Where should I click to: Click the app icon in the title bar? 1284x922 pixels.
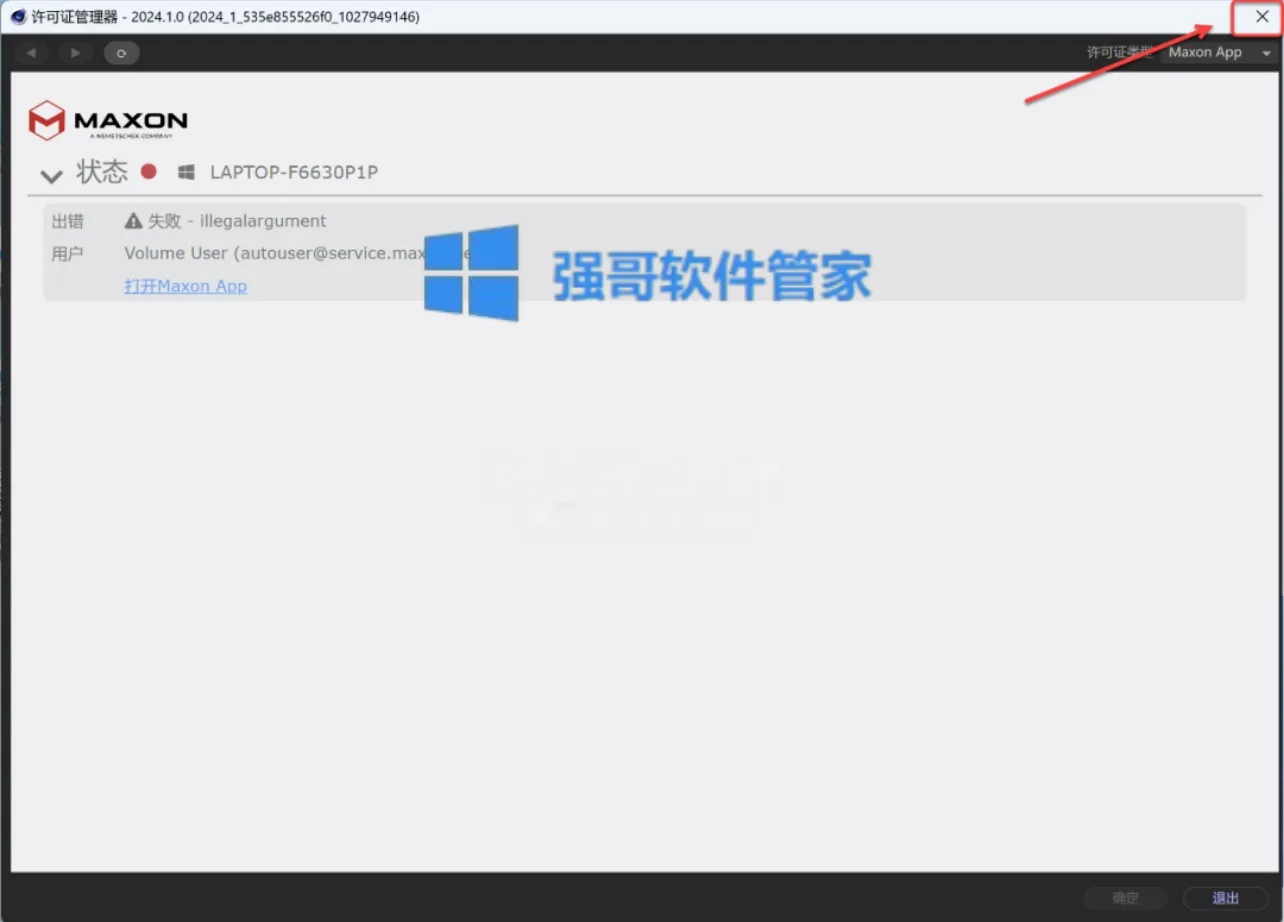18,17
